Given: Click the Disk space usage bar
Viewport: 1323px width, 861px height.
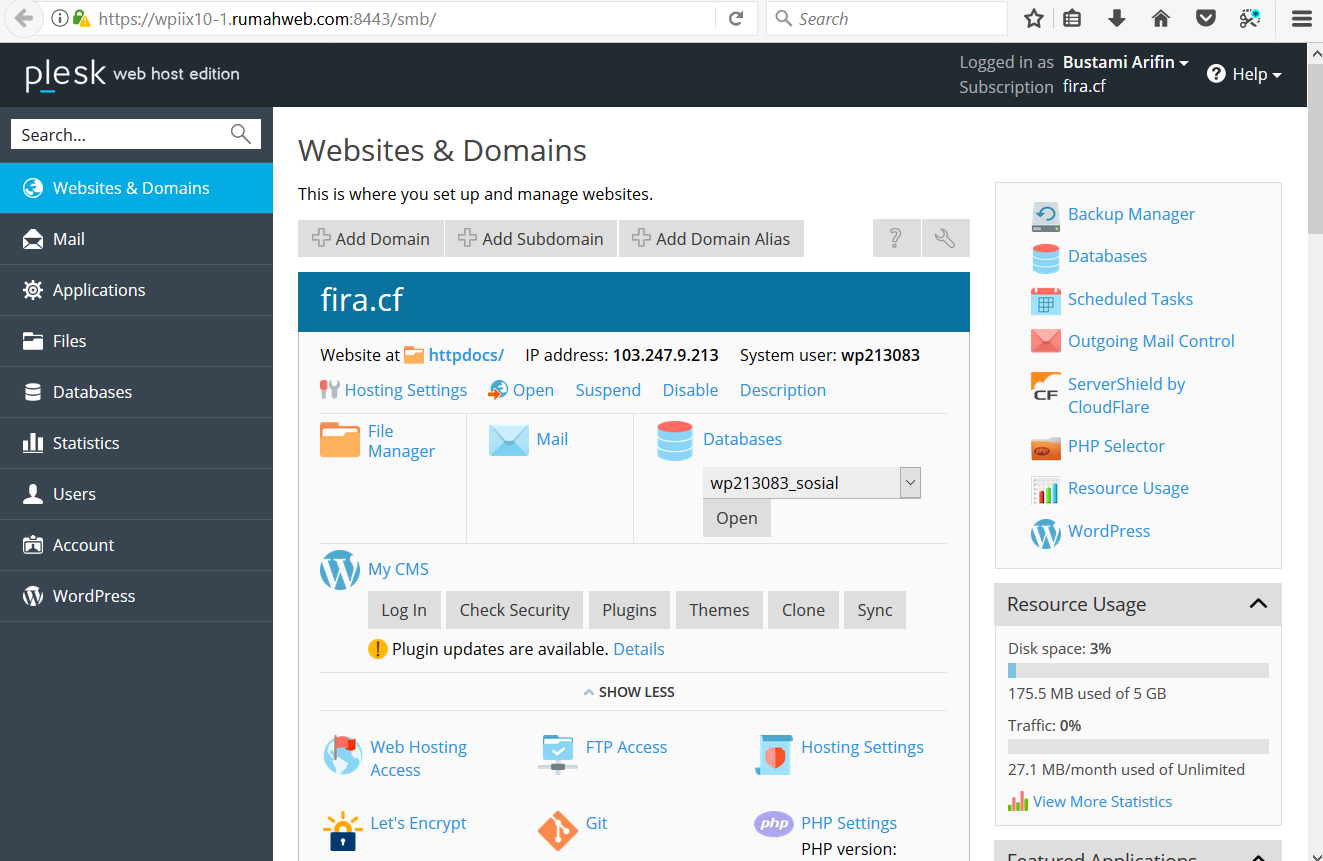Looking at the screenshot, I should (1137, 670).
